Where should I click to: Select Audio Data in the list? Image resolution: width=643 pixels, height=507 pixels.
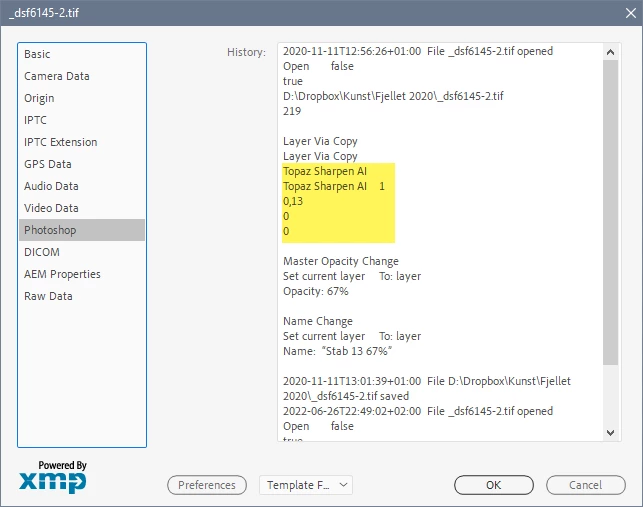coord(82,186)
